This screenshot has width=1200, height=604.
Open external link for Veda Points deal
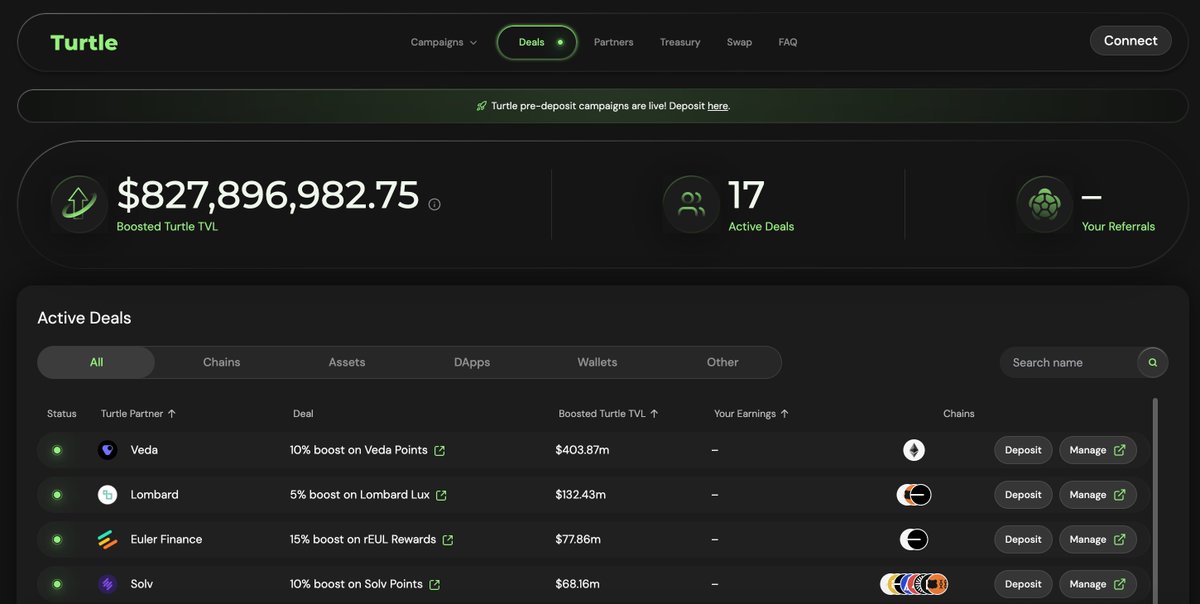point(439,451)
